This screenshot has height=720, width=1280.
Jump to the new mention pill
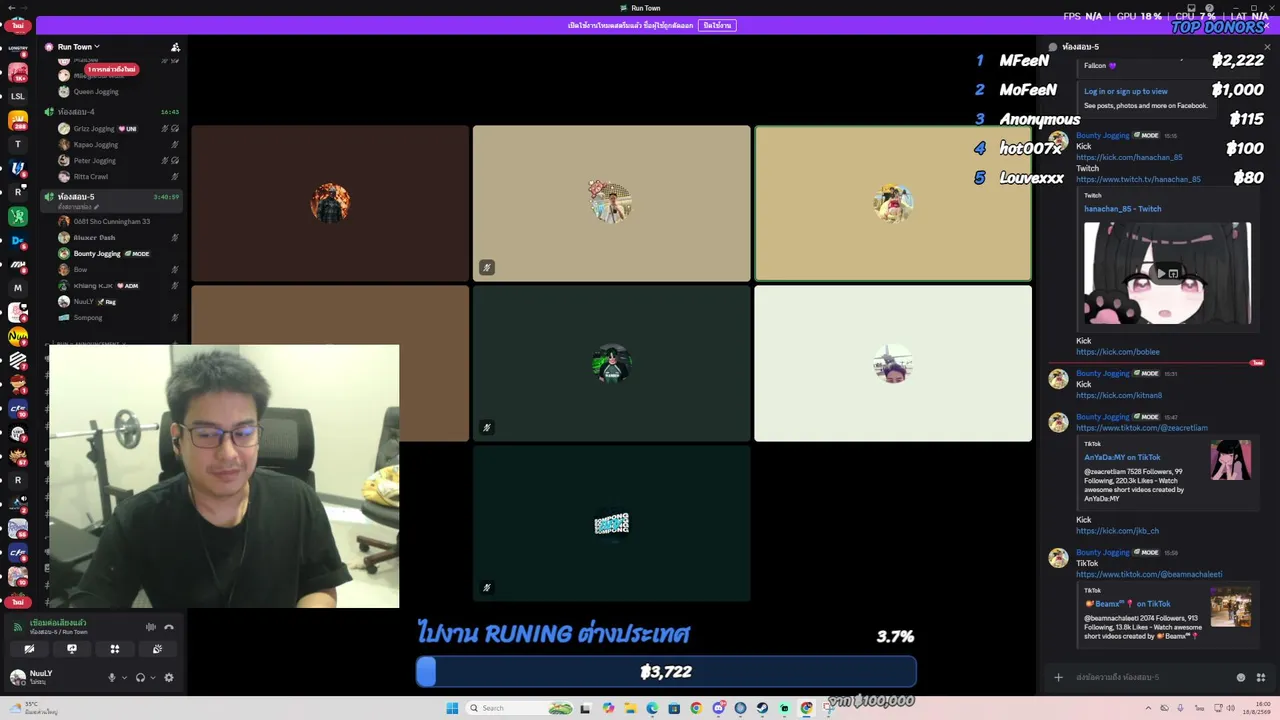(x=111, y=69)
